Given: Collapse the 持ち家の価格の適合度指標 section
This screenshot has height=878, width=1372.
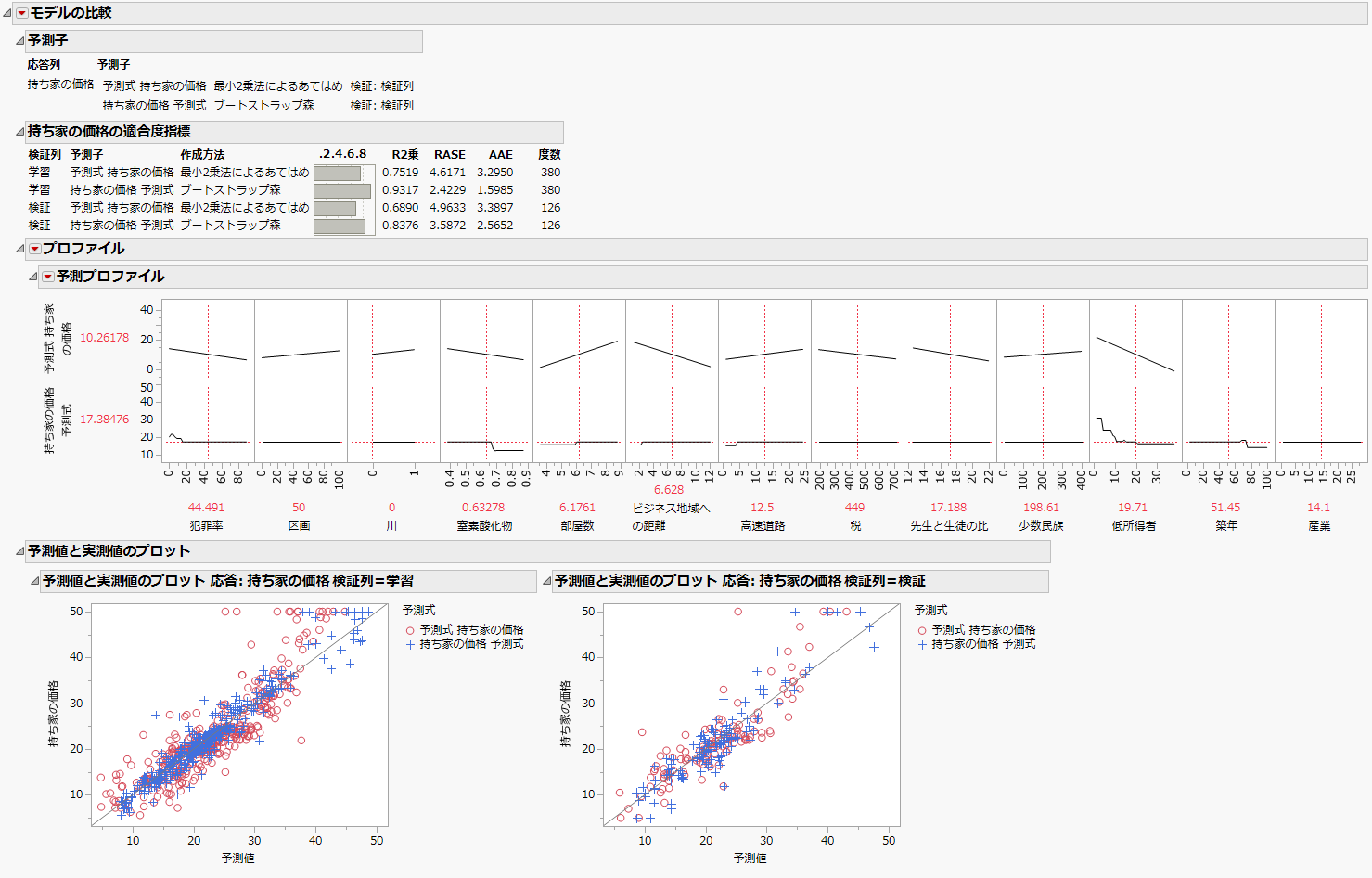Looking at the screenshot, I should pyautogui.click(x=19, y=132).
